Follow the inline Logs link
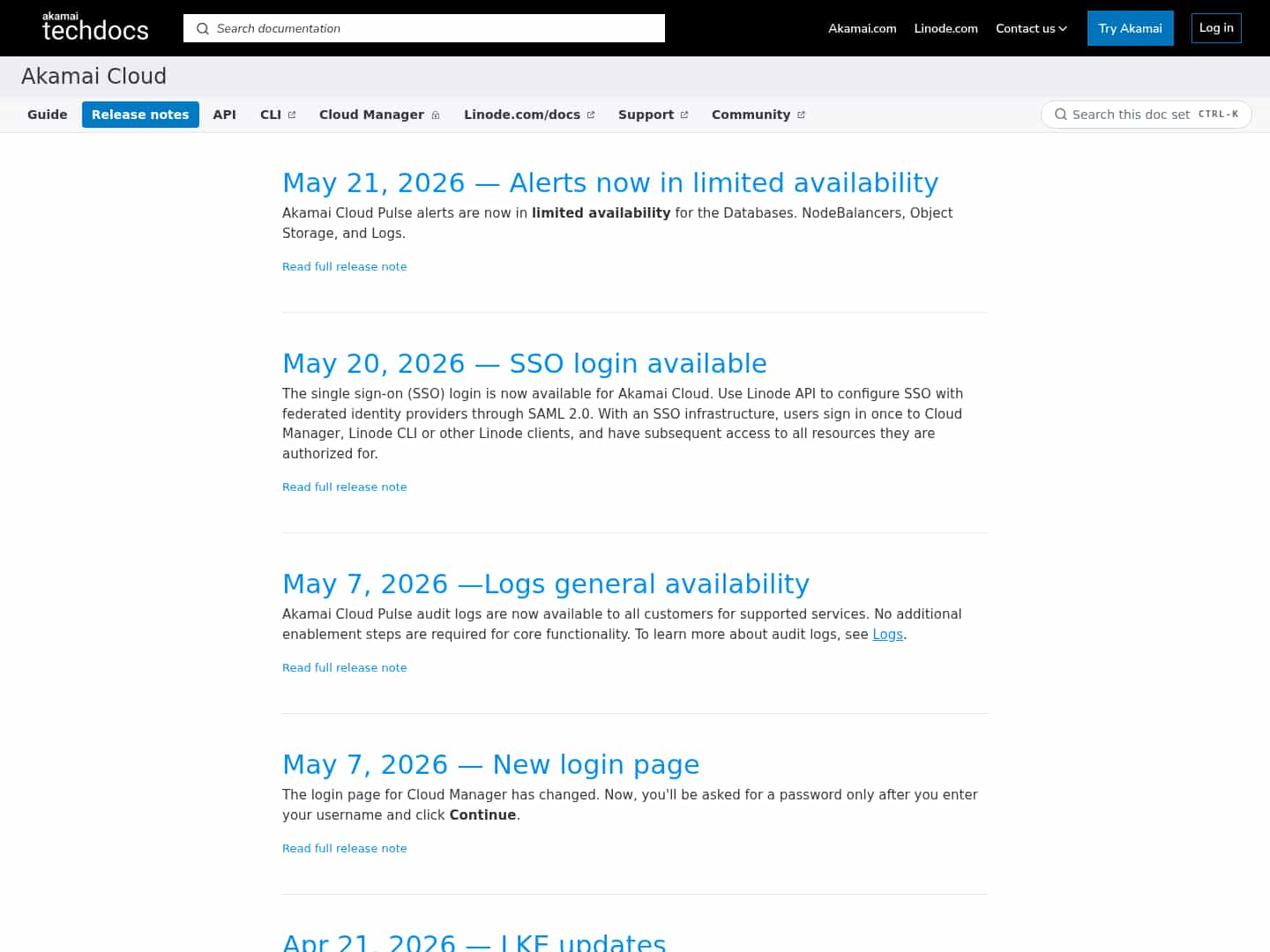Image resolution: width=1270 pixels, height=952 pixels. (887, 635)
